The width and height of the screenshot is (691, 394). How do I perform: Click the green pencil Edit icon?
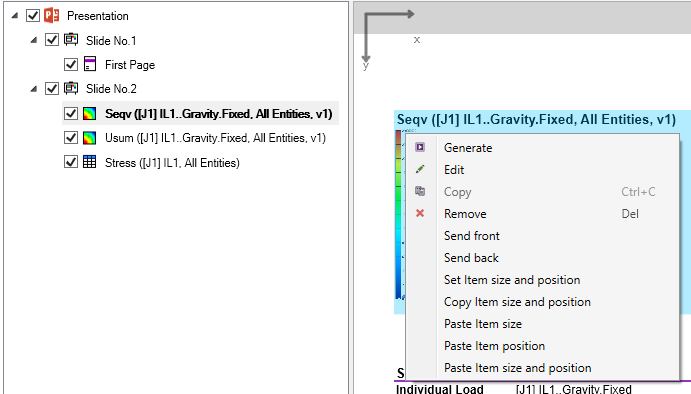coord(420,169)
